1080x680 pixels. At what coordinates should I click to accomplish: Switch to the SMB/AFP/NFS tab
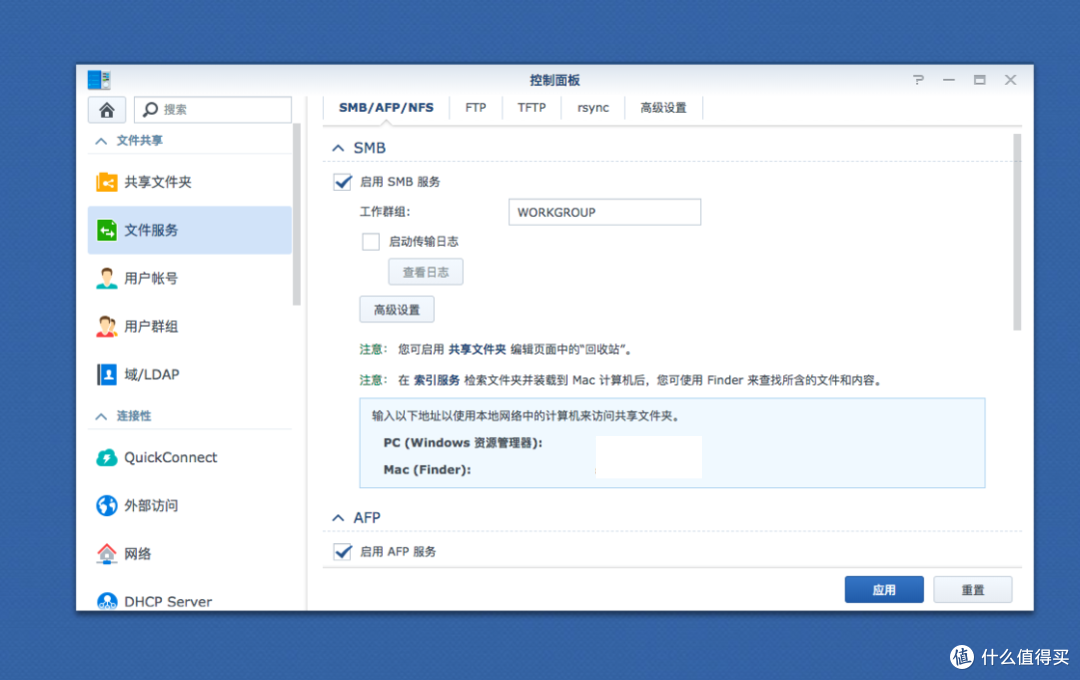click(x=386, y=107)
